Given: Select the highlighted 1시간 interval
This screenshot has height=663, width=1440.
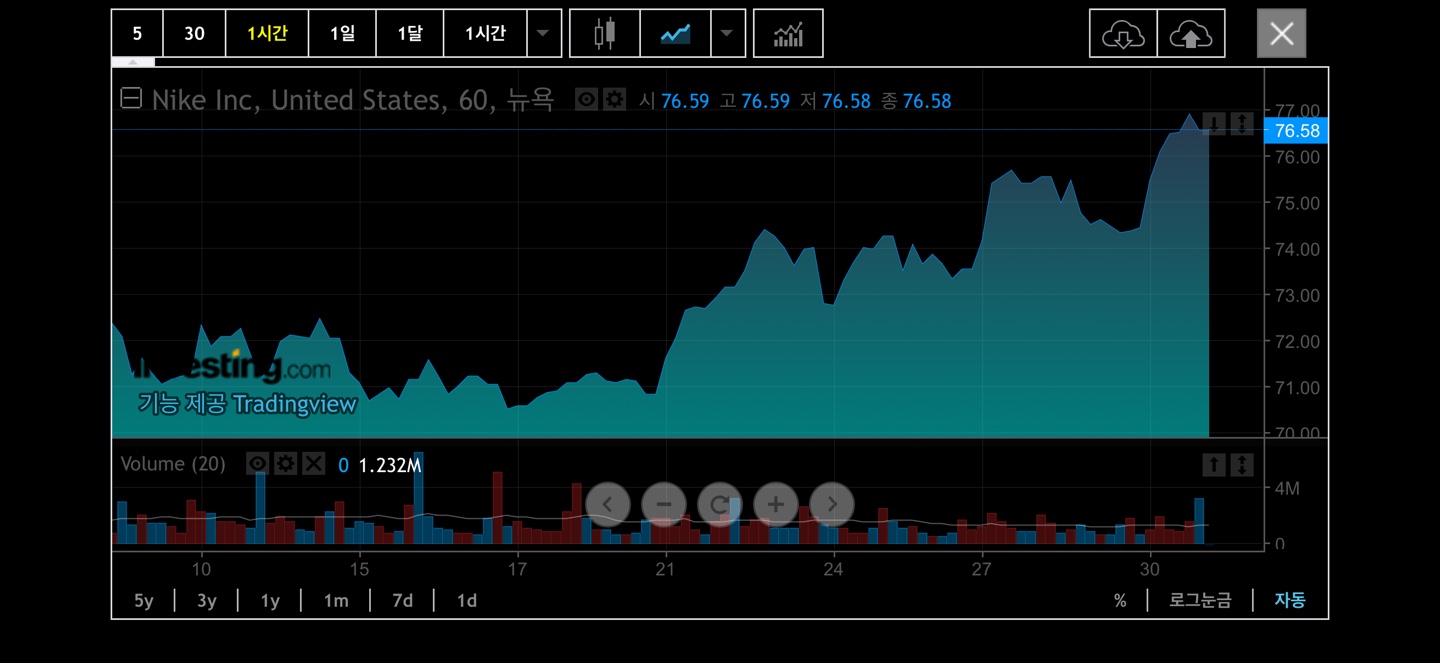Looking at the screenshot, I should tap(267, 33).
